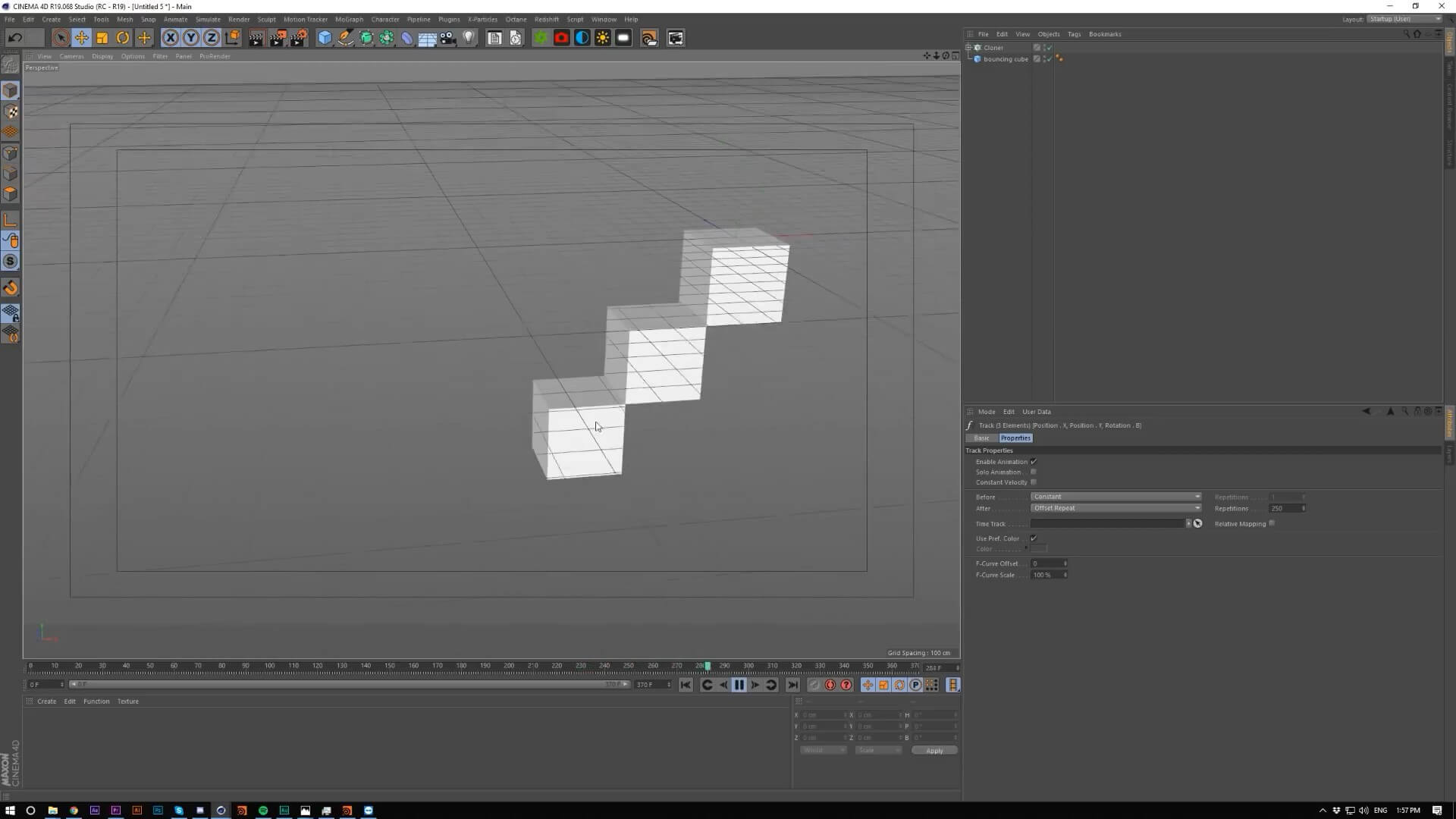
Task: Enable the Solo Animation checkbox
Action: click(x=1034, y=472)
